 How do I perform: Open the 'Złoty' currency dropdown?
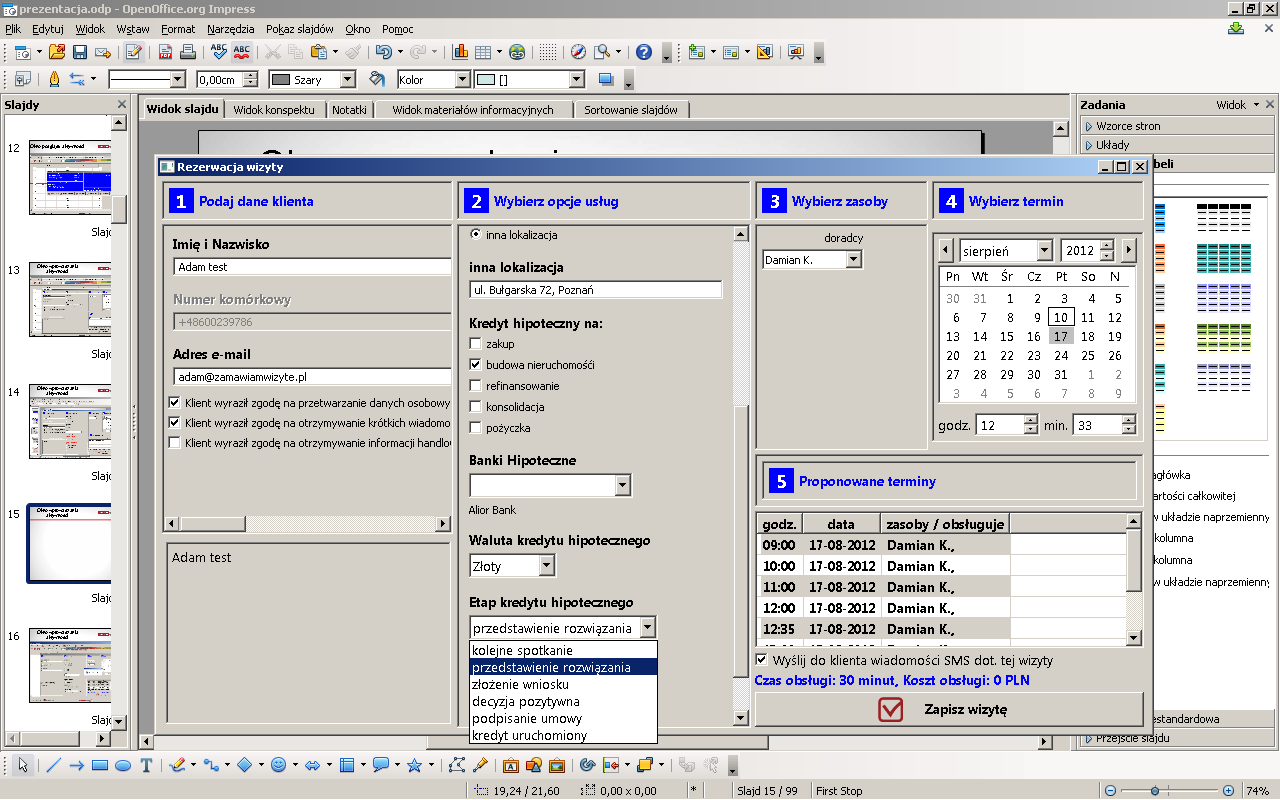[x=546, y=566]
